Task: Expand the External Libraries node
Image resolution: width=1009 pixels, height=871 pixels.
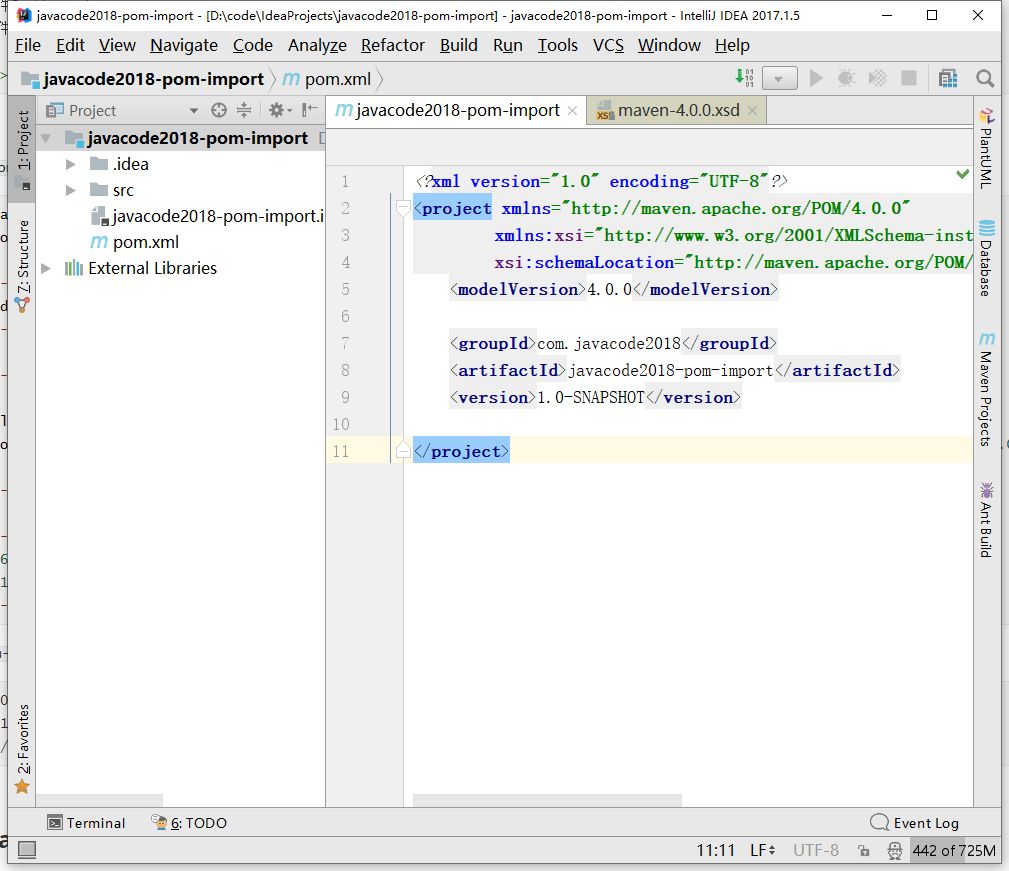Action: click(x=46, y=268)
